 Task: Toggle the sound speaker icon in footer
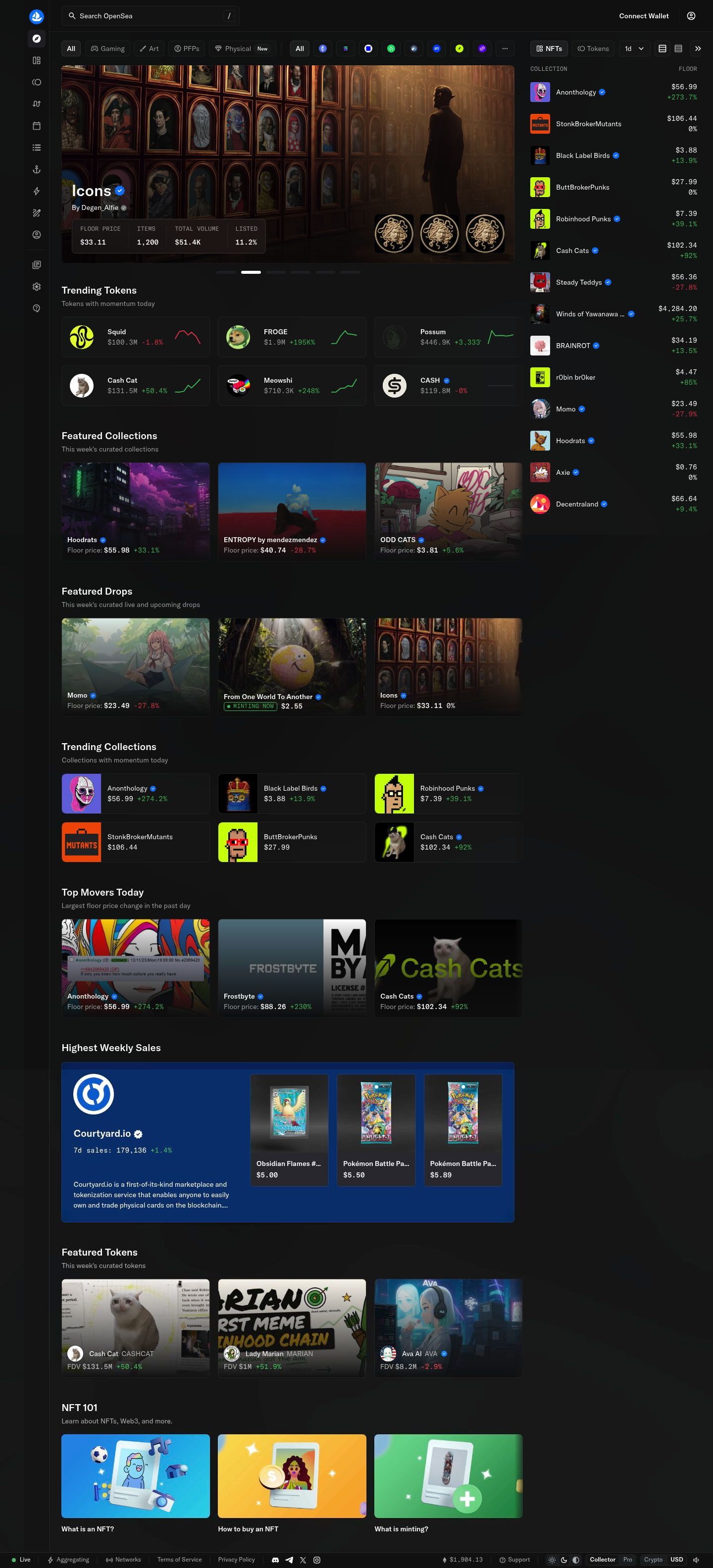[696, 1560]
